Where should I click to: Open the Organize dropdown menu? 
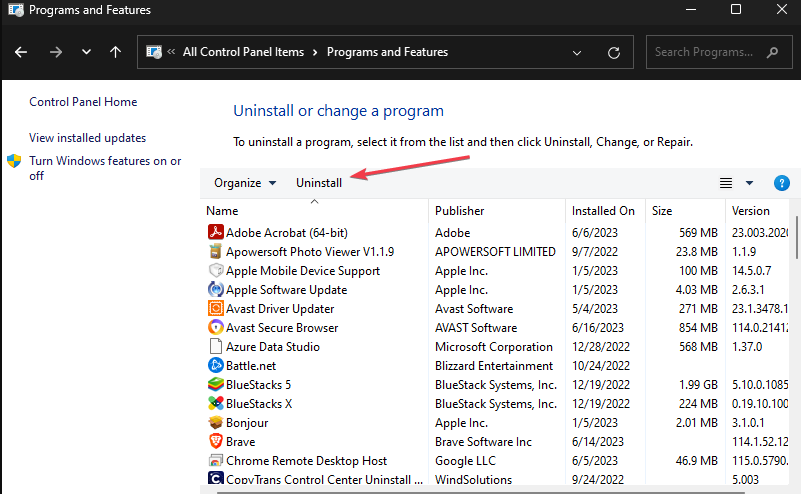point(245,183)
